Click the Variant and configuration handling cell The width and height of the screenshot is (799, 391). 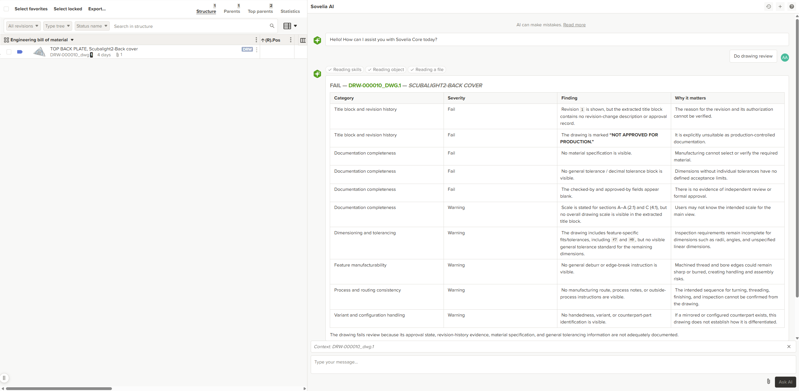(x=386, y=318)
